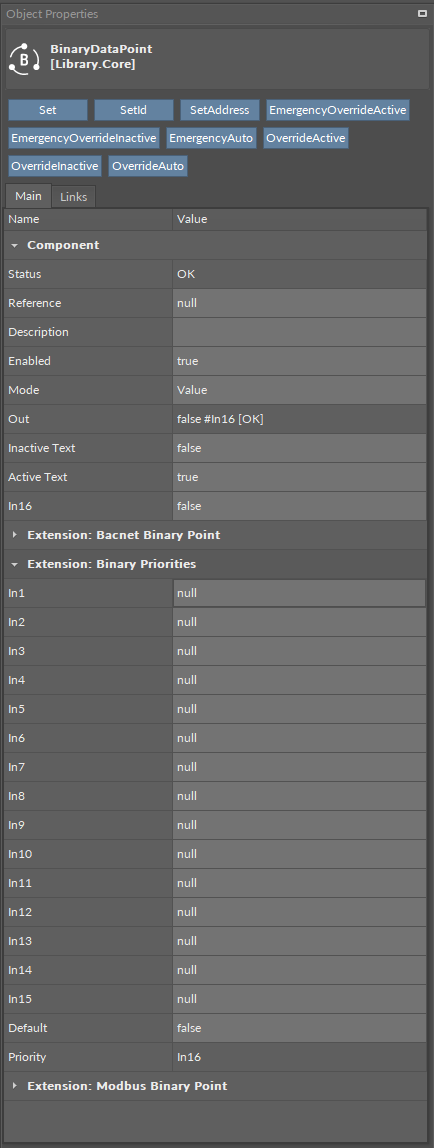Screen dimensions: 434x1148
Task: Collapse Extension: Binary Priorities section
Action: click(x=14, y=564)
